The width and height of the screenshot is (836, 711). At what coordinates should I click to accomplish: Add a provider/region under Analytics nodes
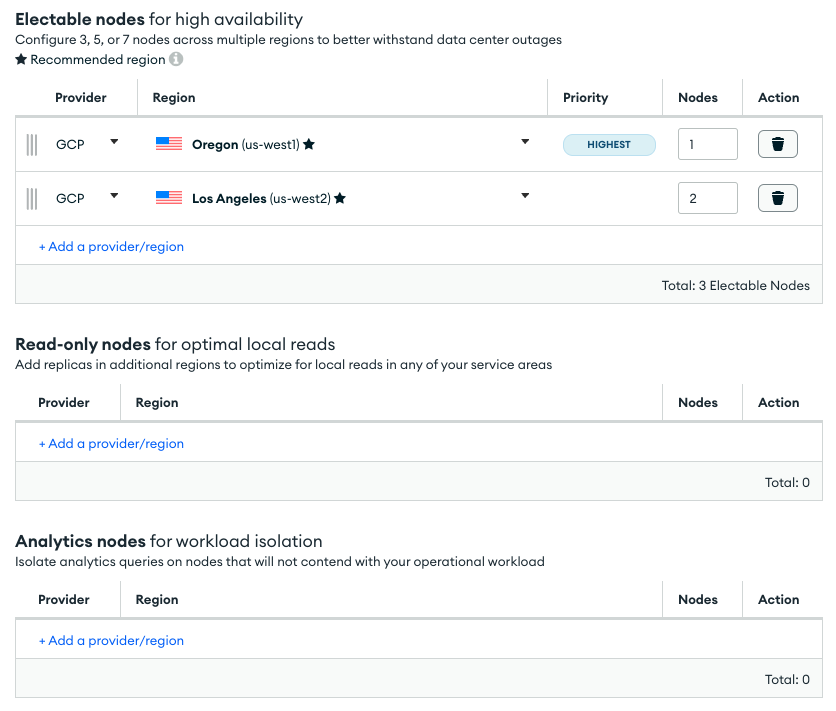point(111,640)
